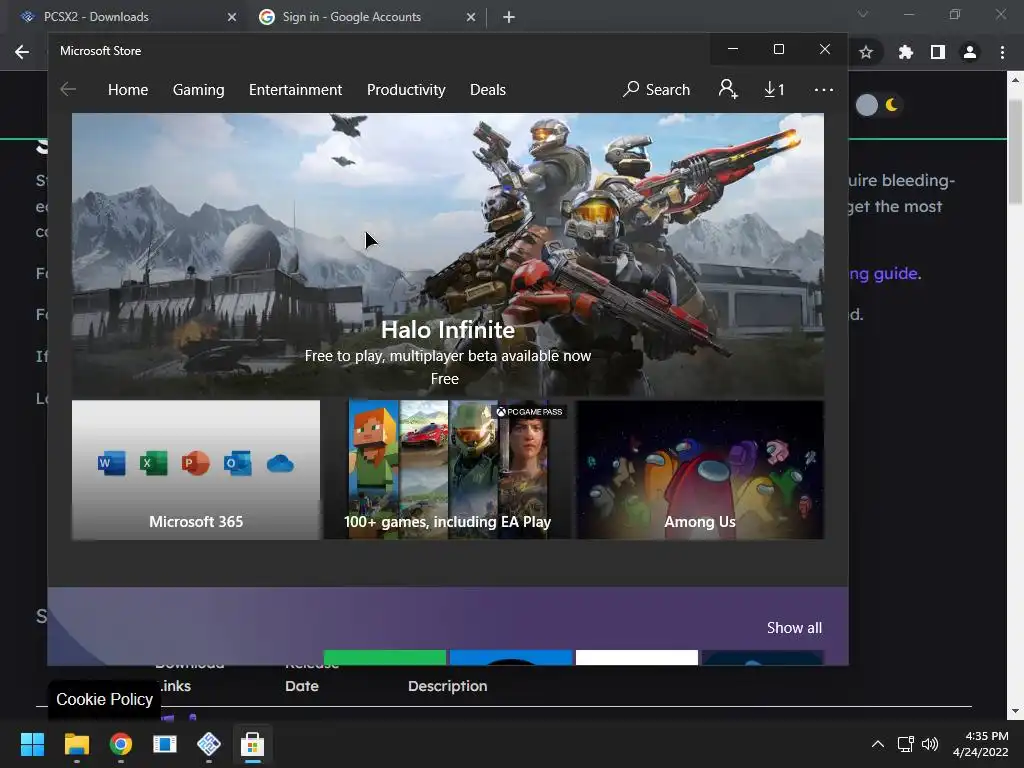This screenshot has width=1024, height=768.
Task: Open Cookie Policy button
Action: coord(104,699)
